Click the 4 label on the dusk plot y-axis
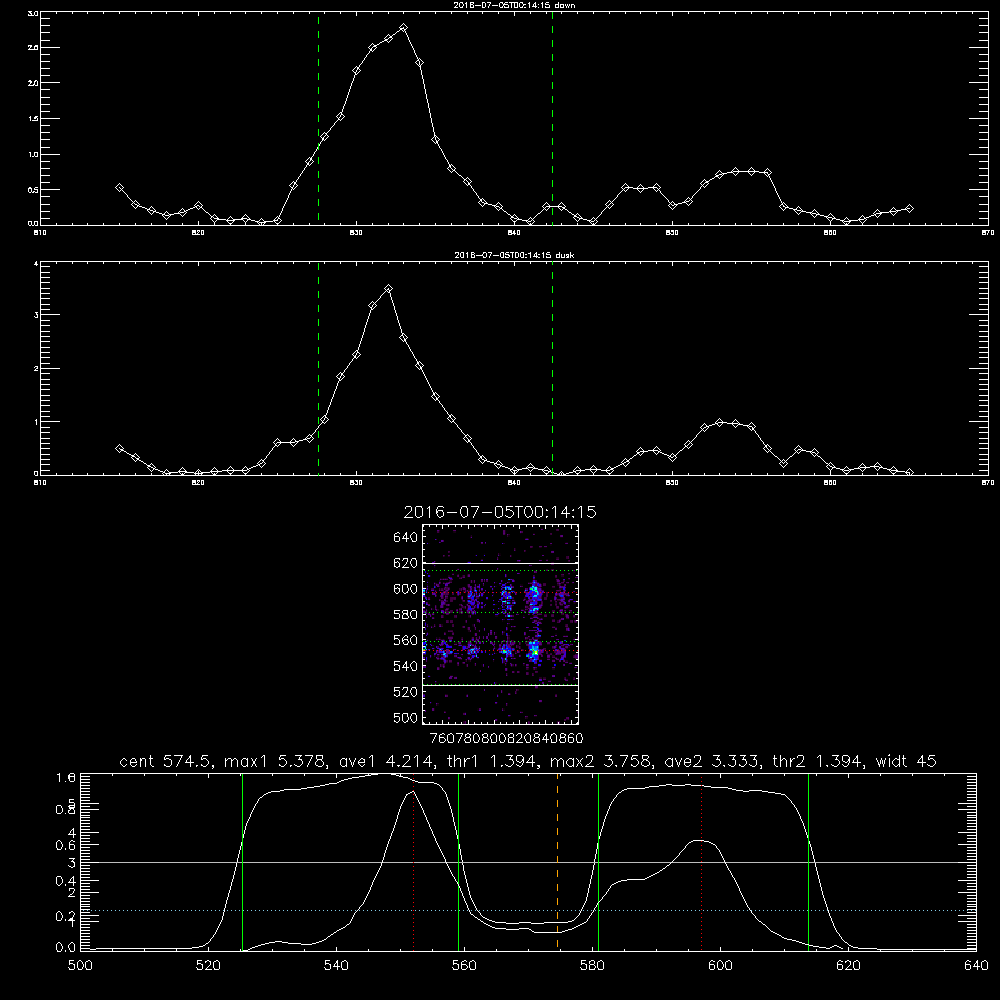1000x1000 pixels. pos(36,263)
